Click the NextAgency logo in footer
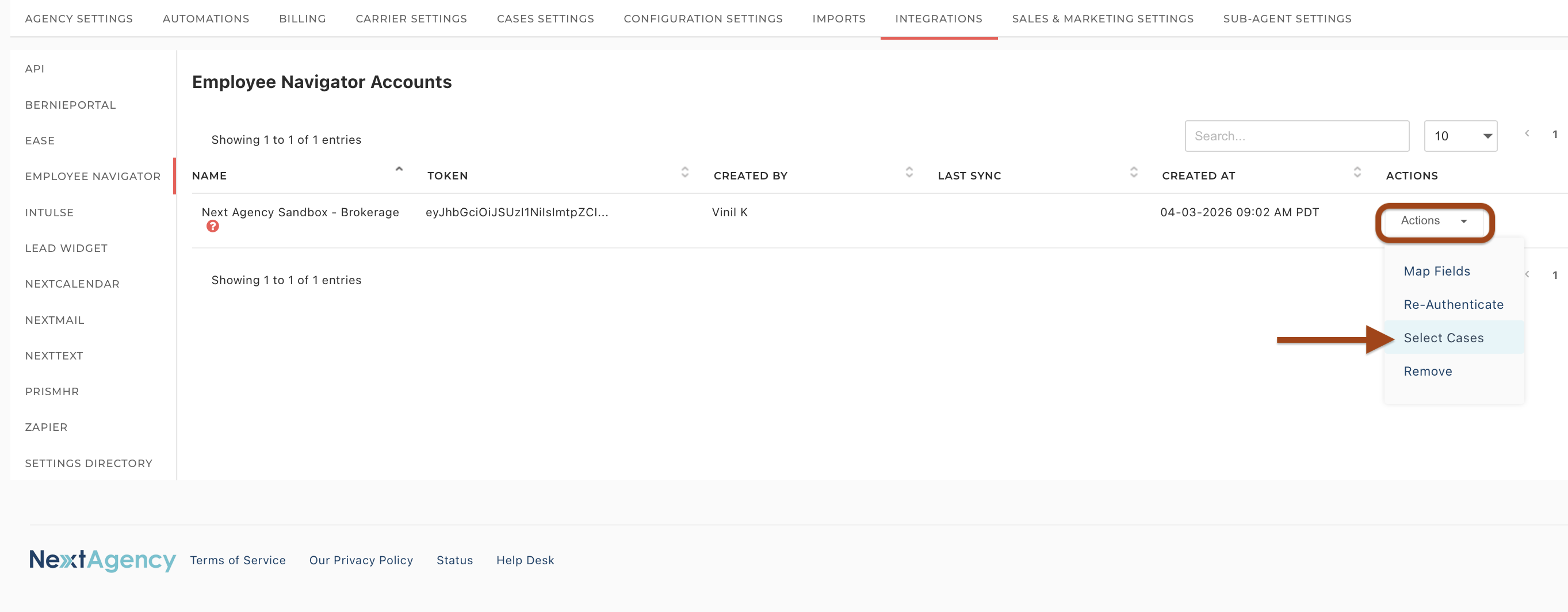 click(102, 560)
